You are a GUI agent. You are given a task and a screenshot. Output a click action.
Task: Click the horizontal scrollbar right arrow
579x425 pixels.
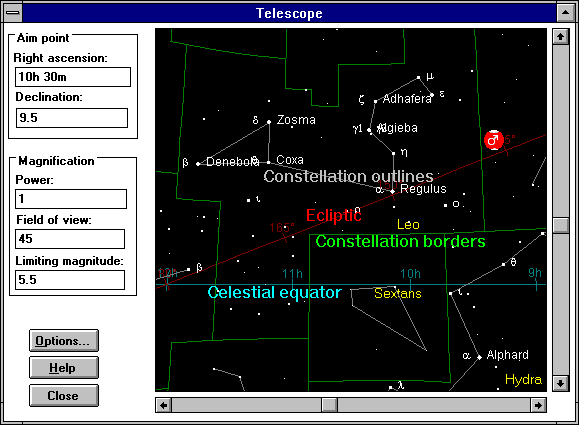click(x=538, y=405)
